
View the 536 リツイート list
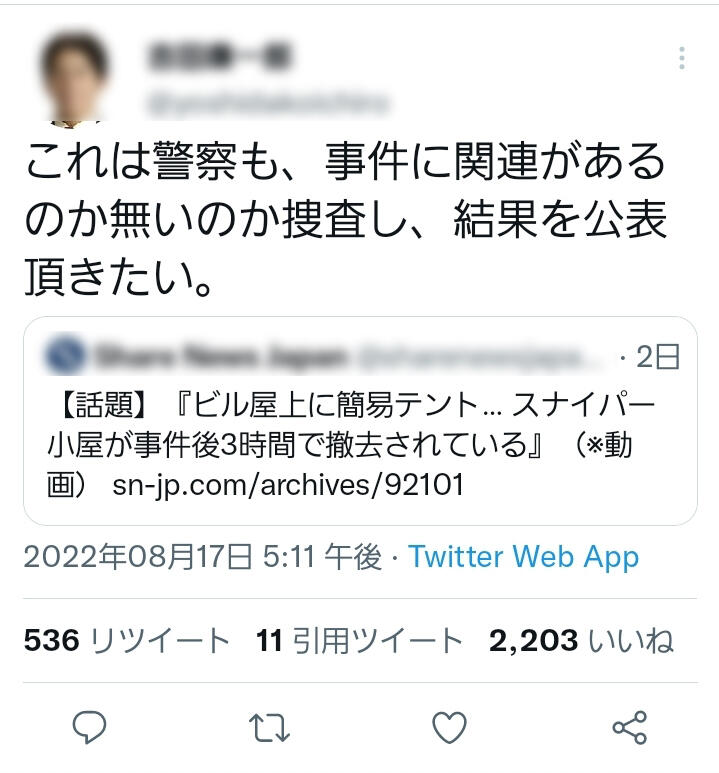pyautogui.click(x=127, y=640)
